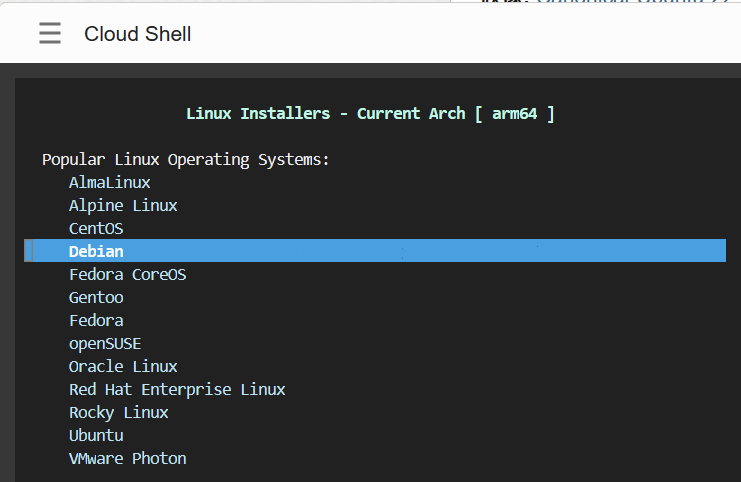Open the hamburger navigation menu
Viewport: 741px width, 482px height.
tap(50, 34)
